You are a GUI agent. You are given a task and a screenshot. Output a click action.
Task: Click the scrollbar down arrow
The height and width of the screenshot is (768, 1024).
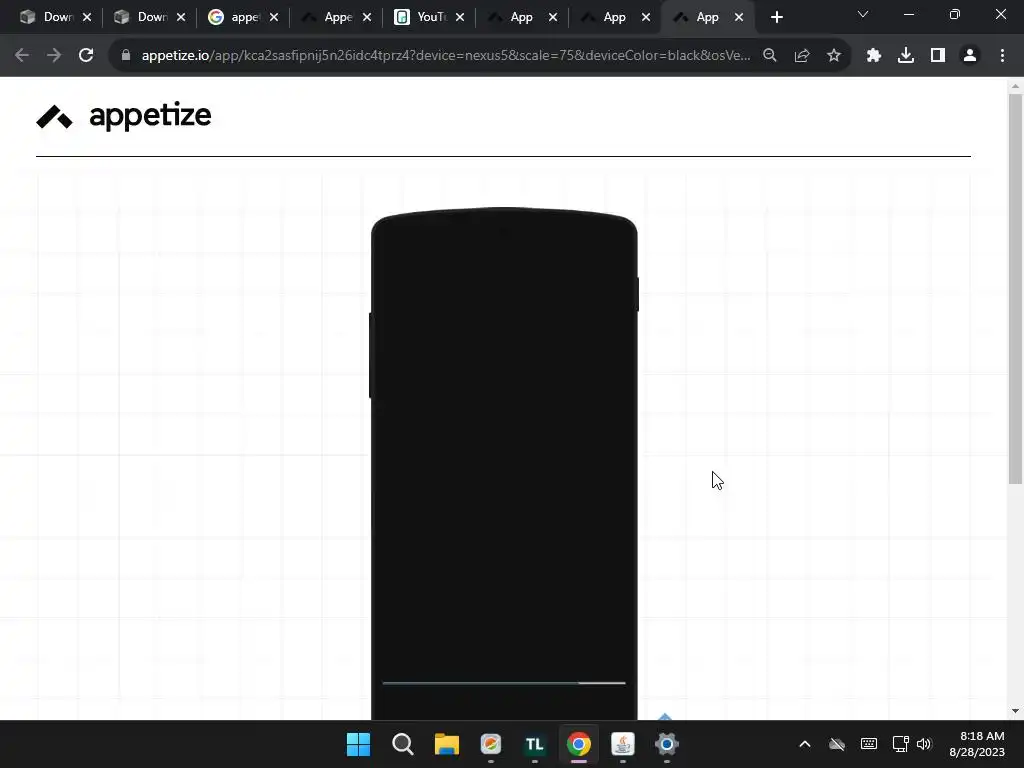[x=1015, y=711]
